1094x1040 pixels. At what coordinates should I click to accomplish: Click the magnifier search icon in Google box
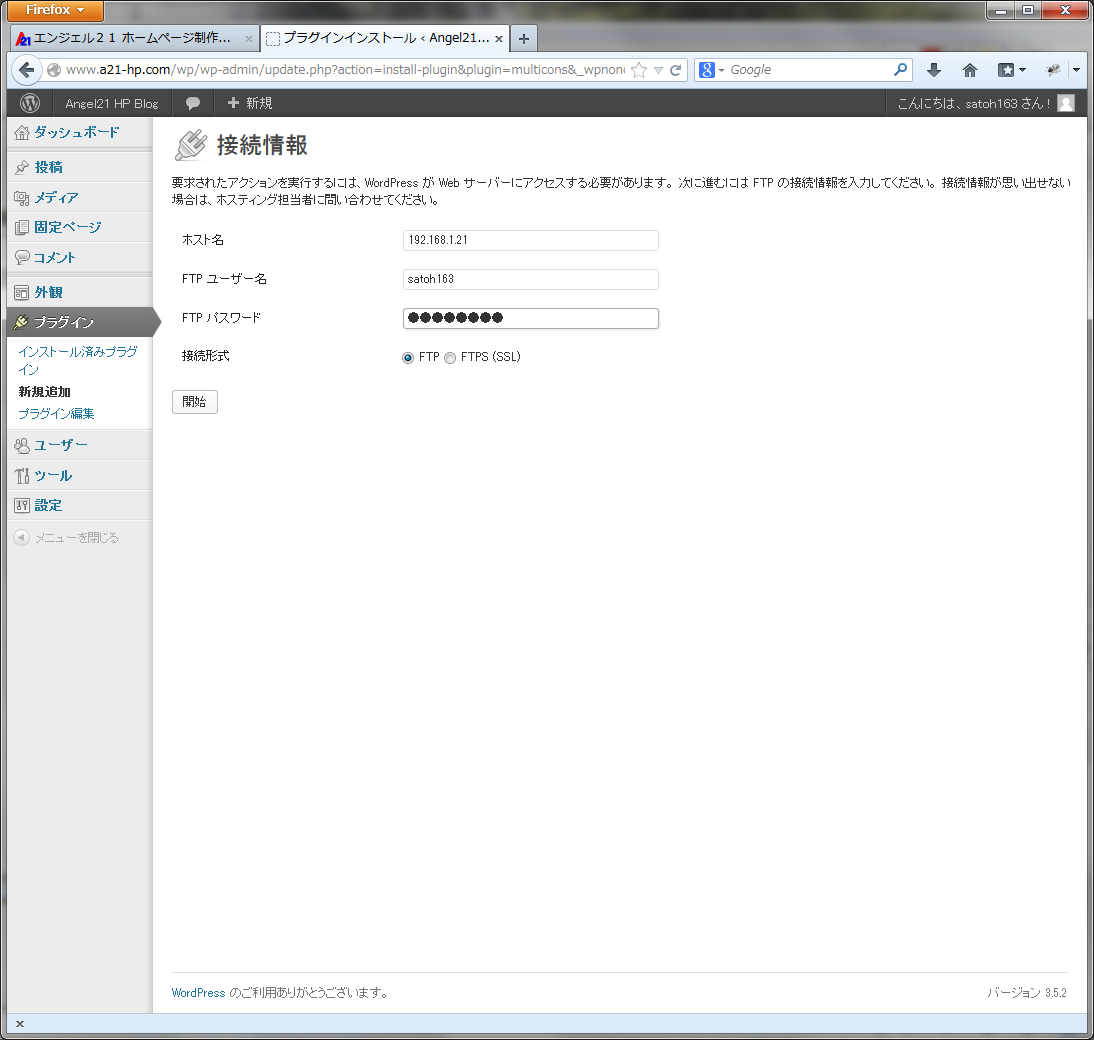click(x=900, y=69)
